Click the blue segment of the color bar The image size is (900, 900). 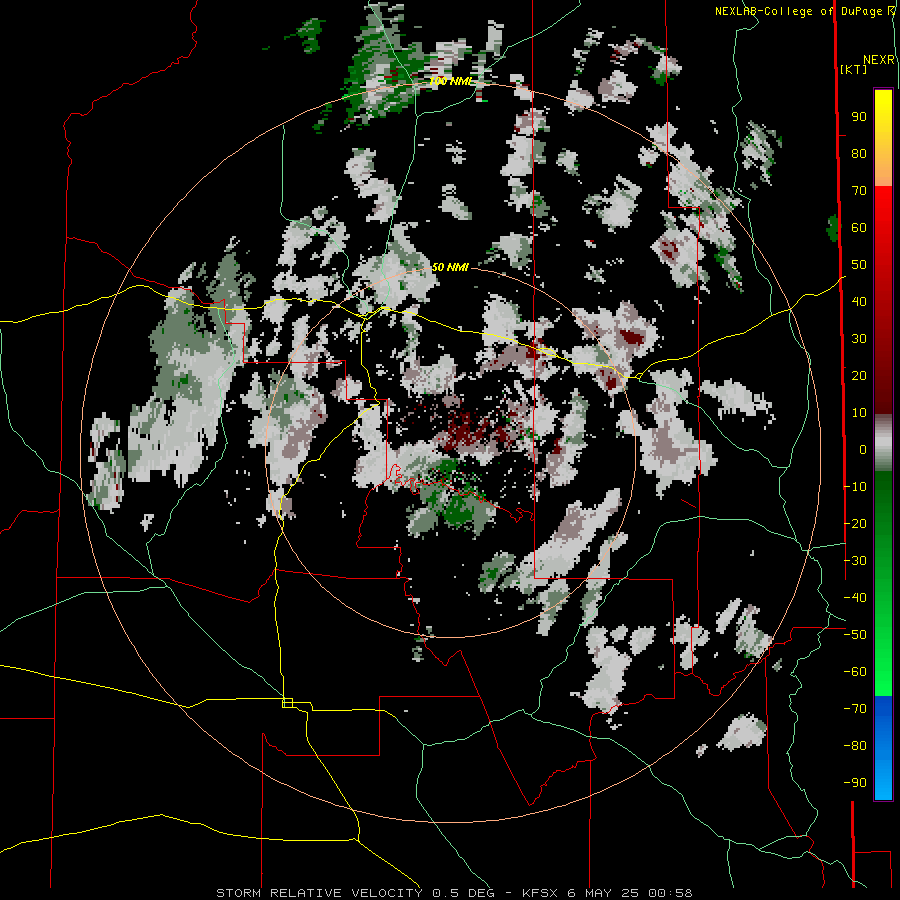[x=883, y=748]
